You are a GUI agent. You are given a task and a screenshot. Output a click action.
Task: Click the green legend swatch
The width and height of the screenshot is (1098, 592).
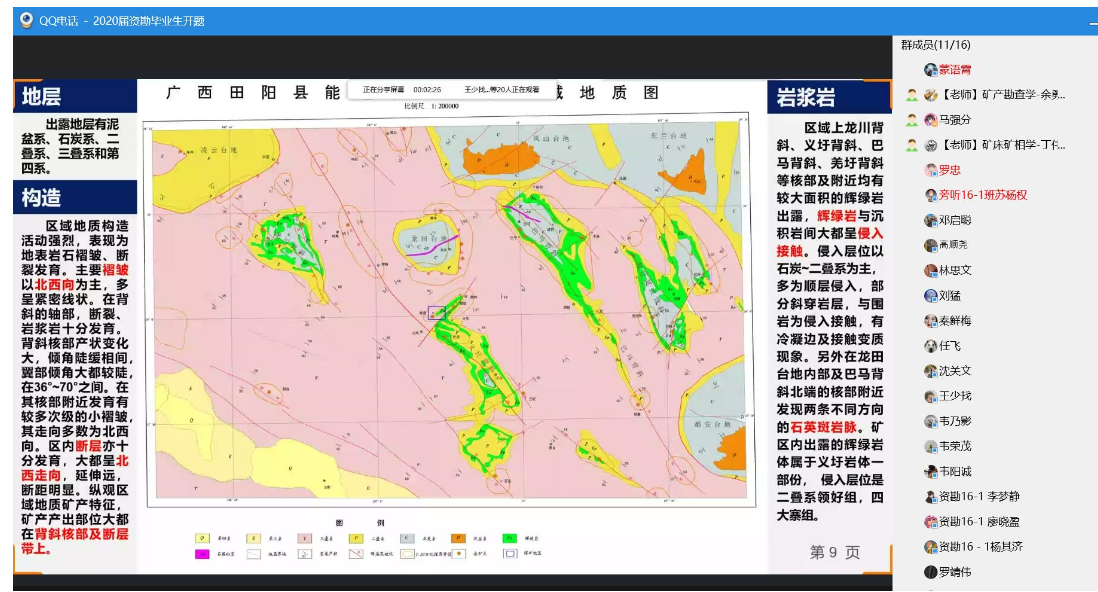(508, 537)
